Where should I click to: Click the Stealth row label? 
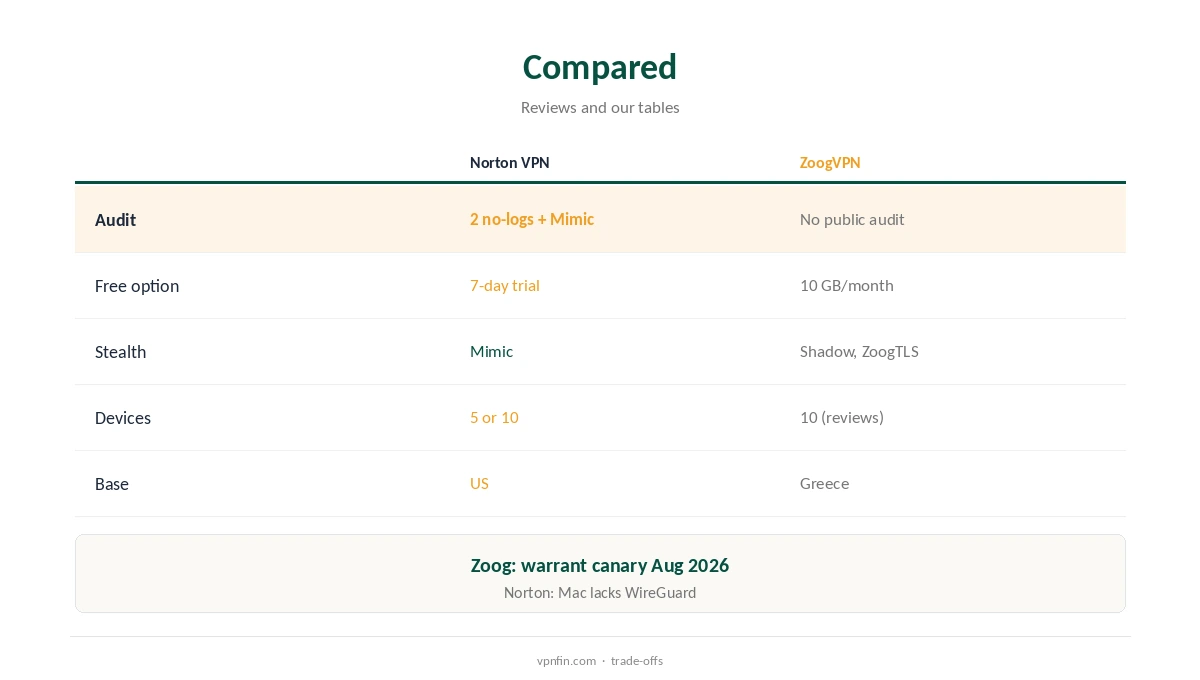[x=120, y=352]
